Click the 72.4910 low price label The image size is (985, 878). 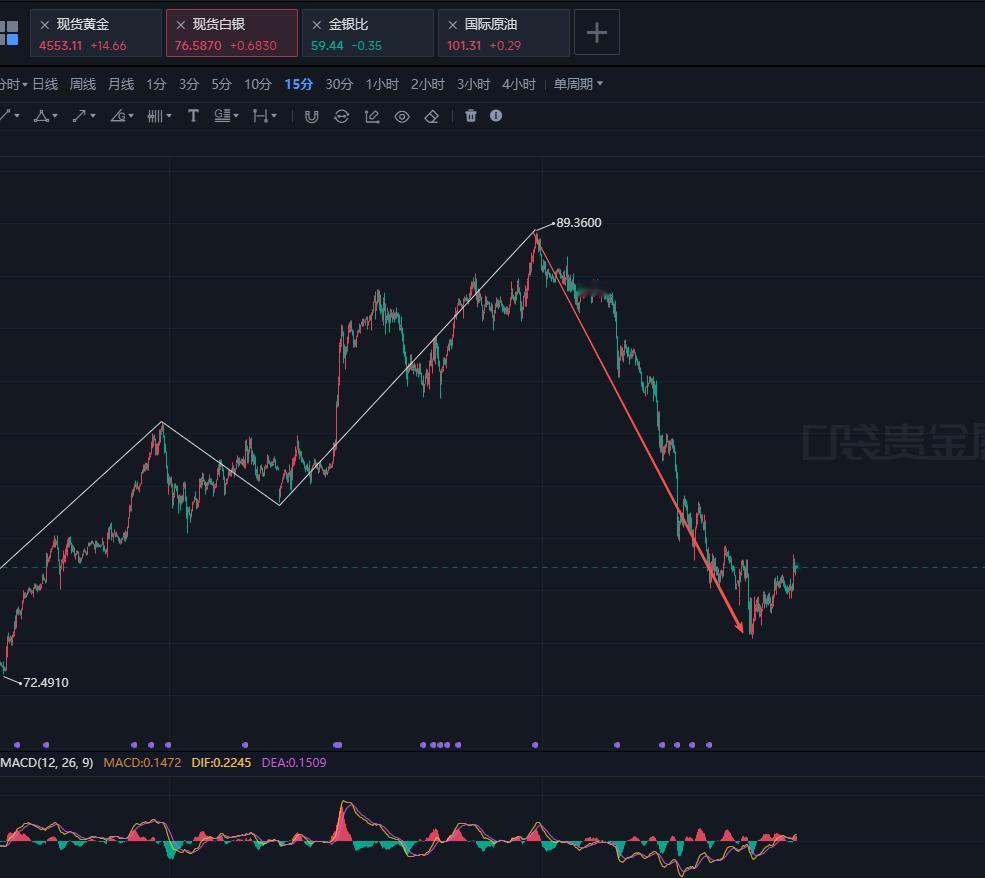coord(46,683)
